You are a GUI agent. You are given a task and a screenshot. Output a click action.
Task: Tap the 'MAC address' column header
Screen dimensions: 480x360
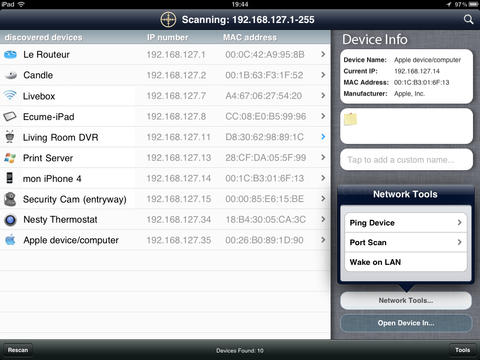point(250,37)
